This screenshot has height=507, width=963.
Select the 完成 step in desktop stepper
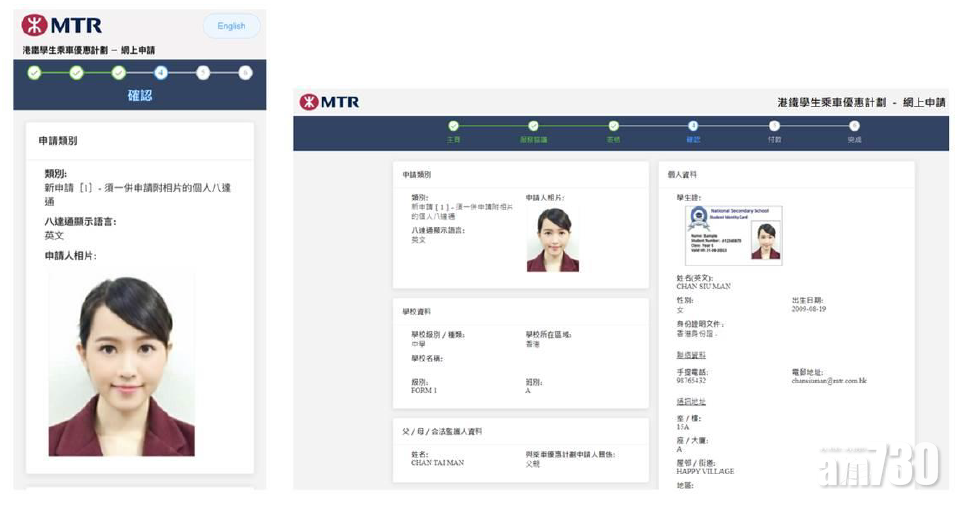pos(854,126)
